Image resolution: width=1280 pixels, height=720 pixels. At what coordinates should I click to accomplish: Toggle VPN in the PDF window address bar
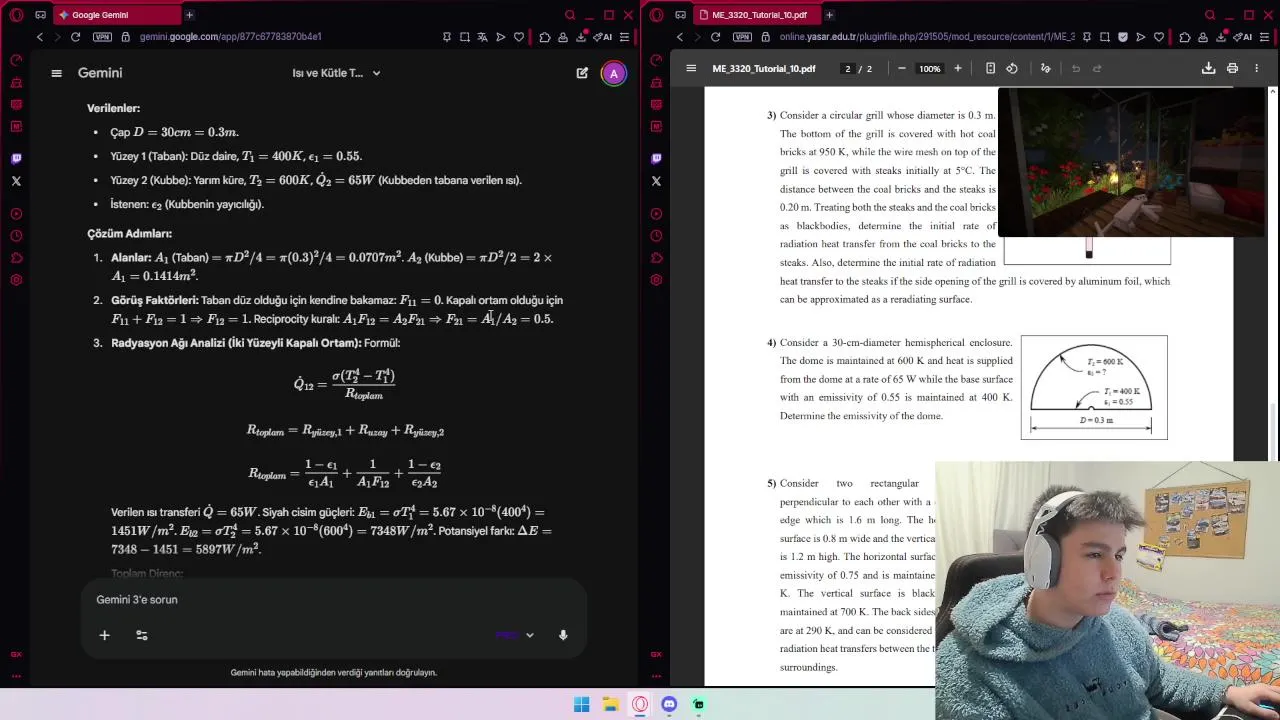click(742, 37)
